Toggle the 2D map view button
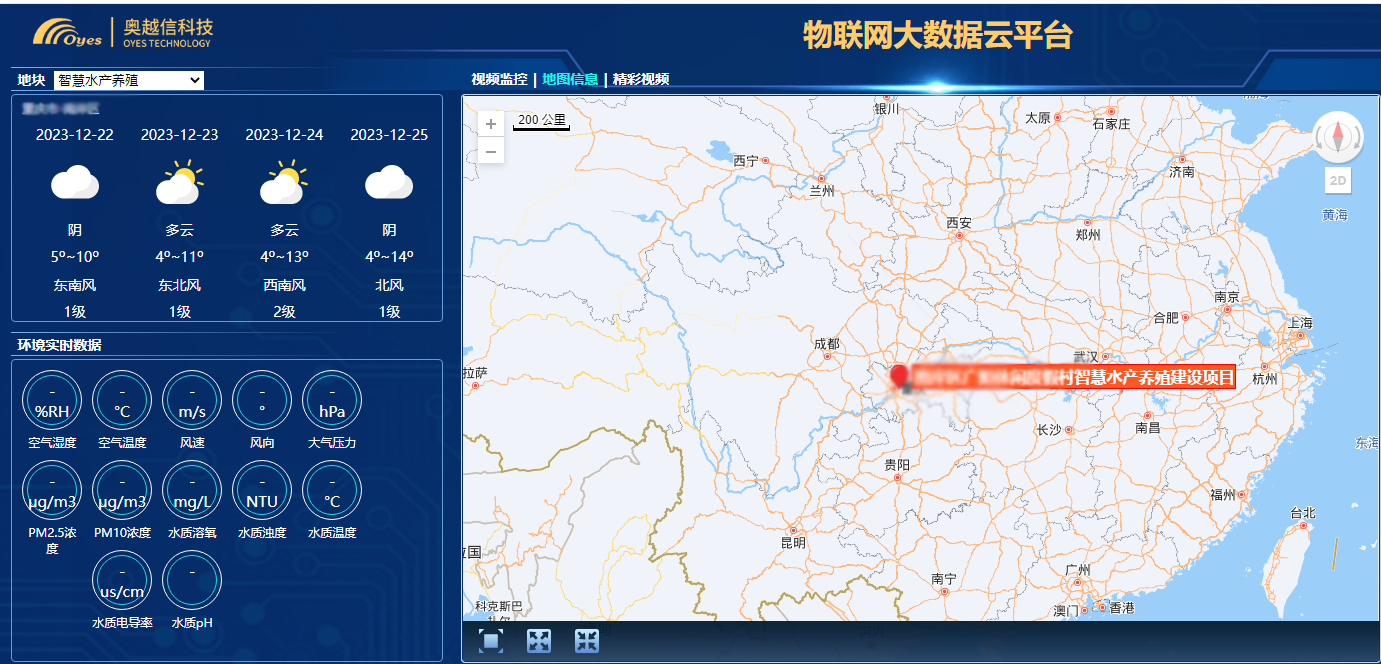Viewport: 1381px width, 664px height. point(1338,181)
